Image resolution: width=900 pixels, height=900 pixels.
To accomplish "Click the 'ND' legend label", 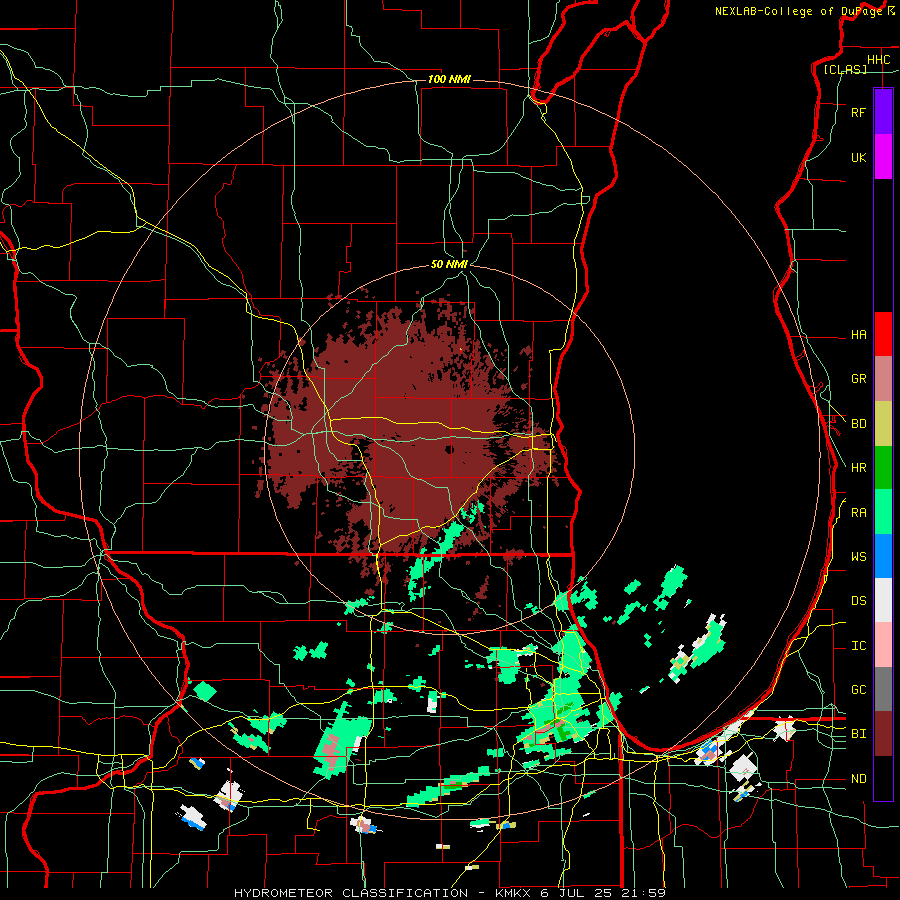I will tap(858, 779).
